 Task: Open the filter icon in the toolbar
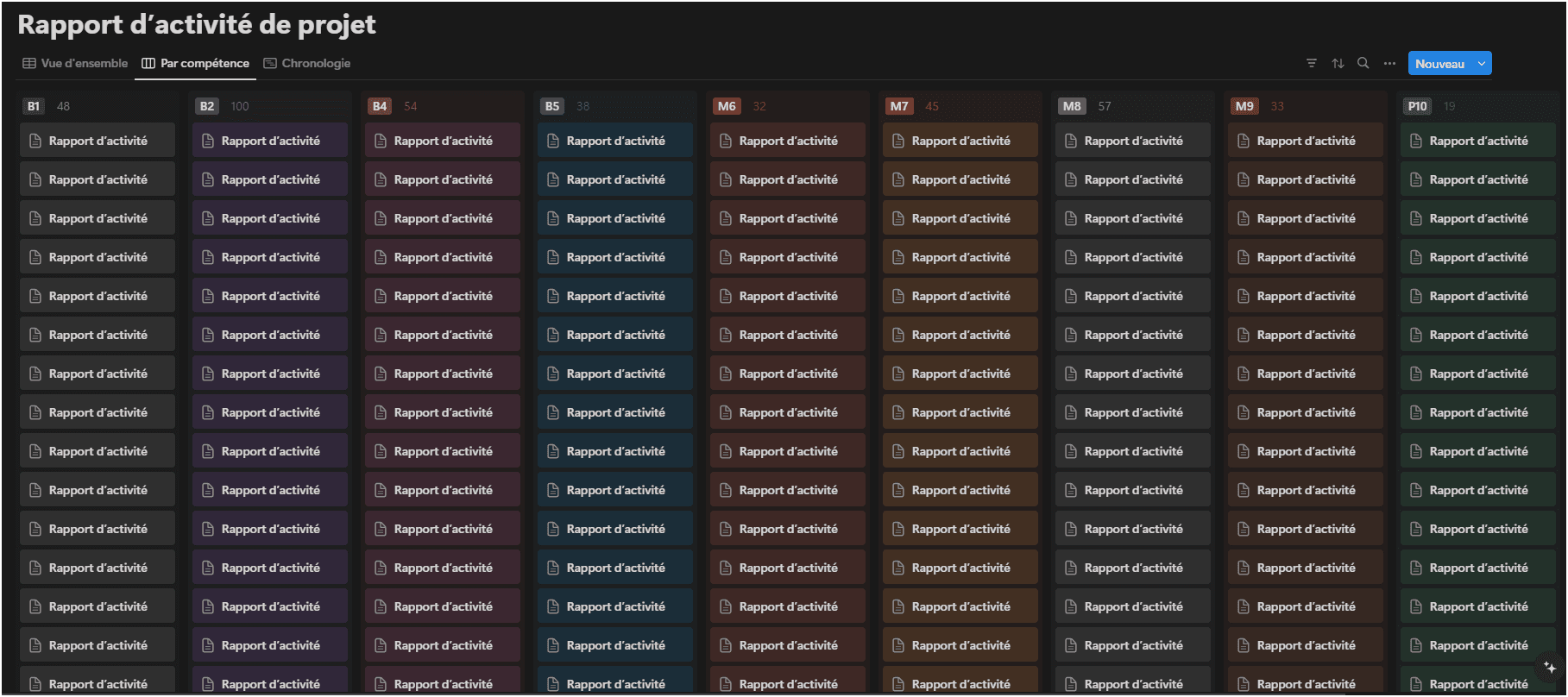pos(1312,63)
